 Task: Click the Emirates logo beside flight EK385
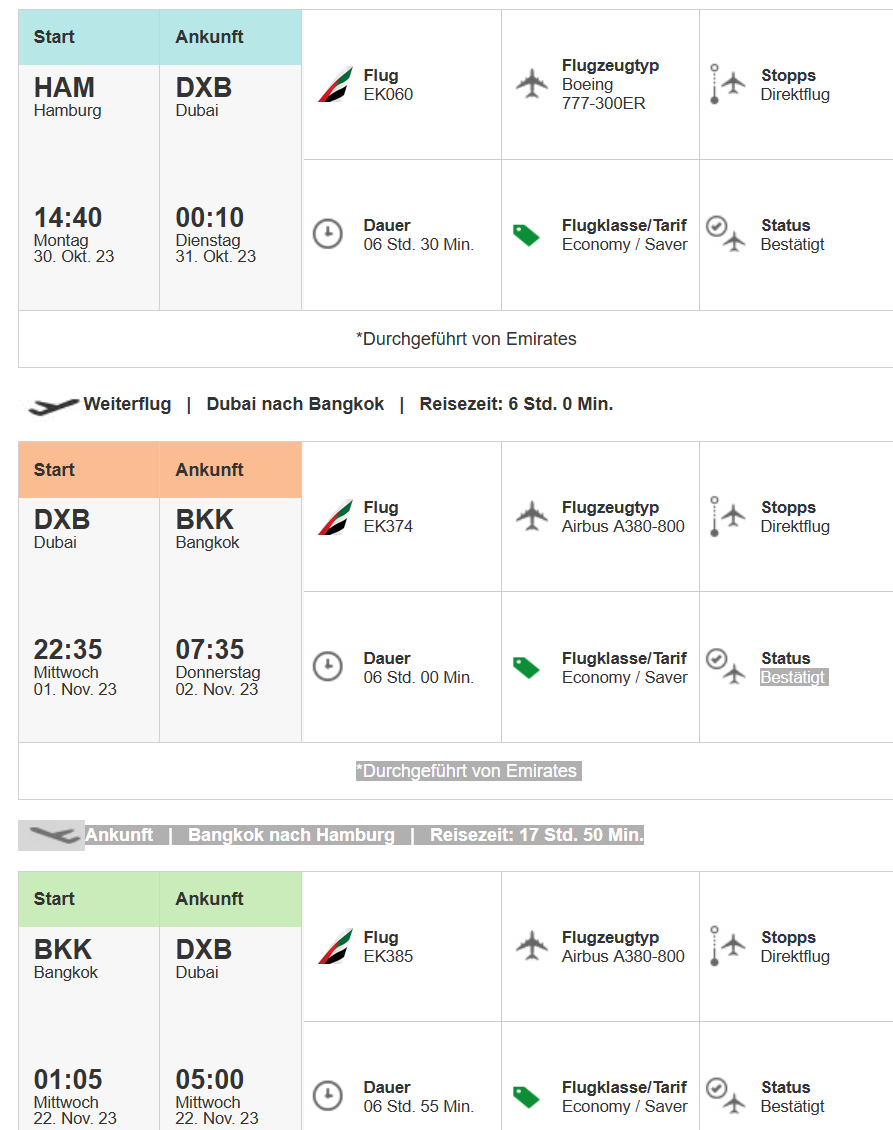click(336, 947)
